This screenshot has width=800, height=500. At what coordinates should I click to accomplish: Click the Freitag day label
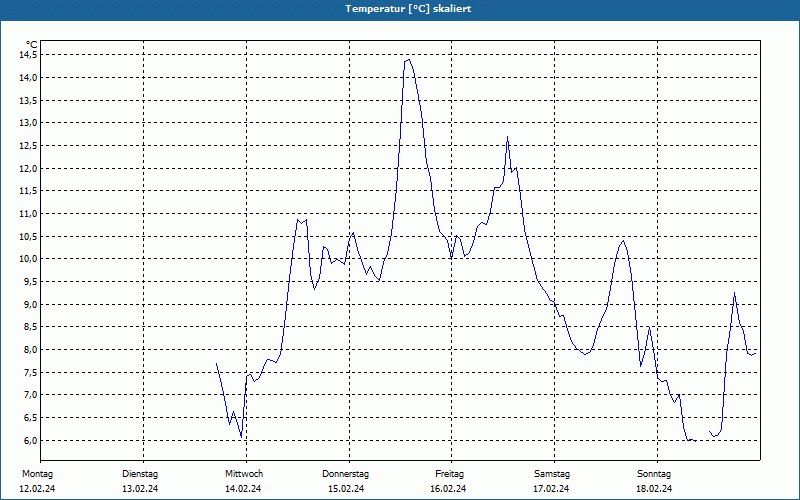pos(449,474)
